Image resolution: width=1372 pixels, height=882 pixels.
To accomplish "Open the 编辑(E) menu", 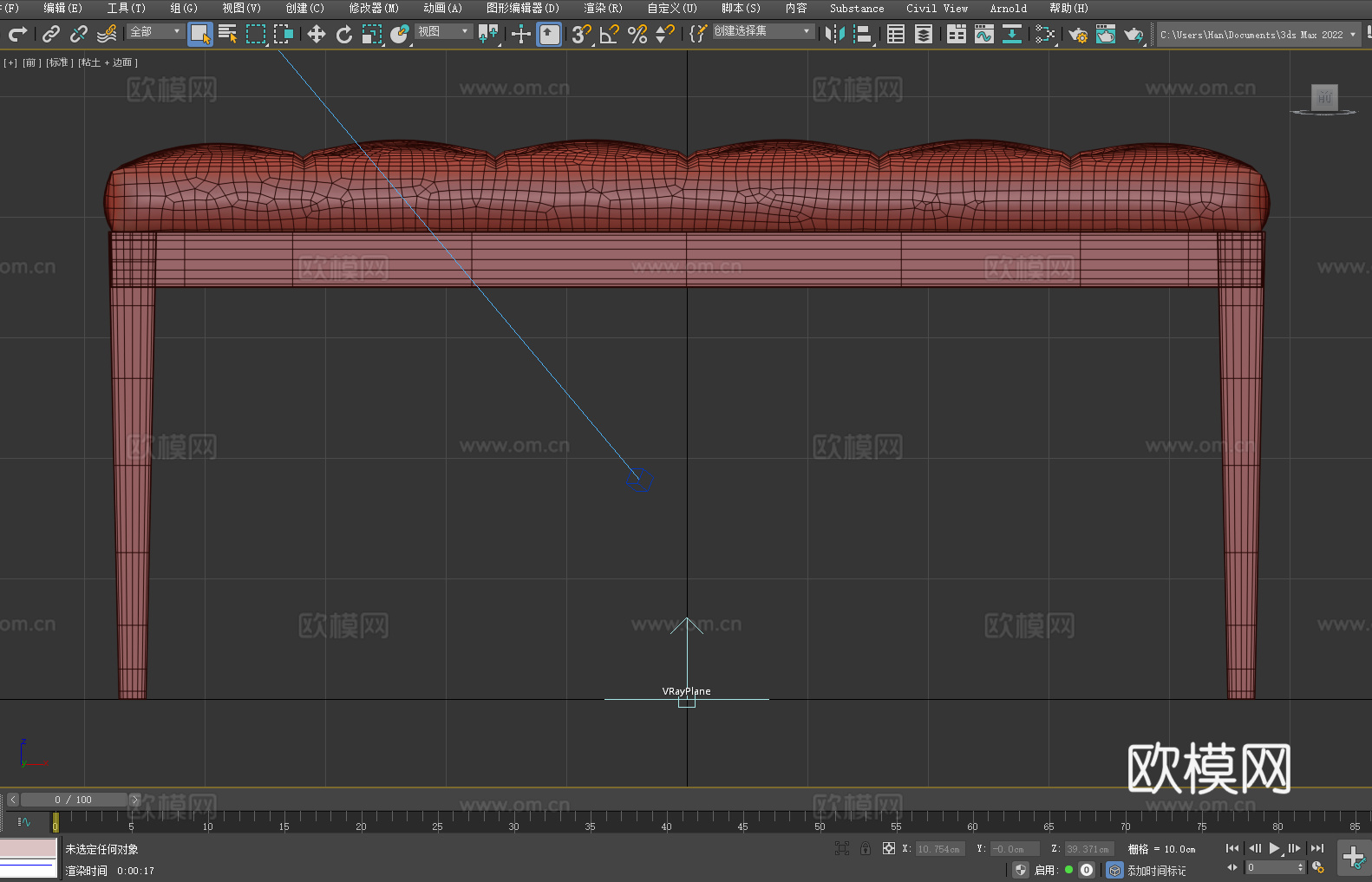I will 62,8.
